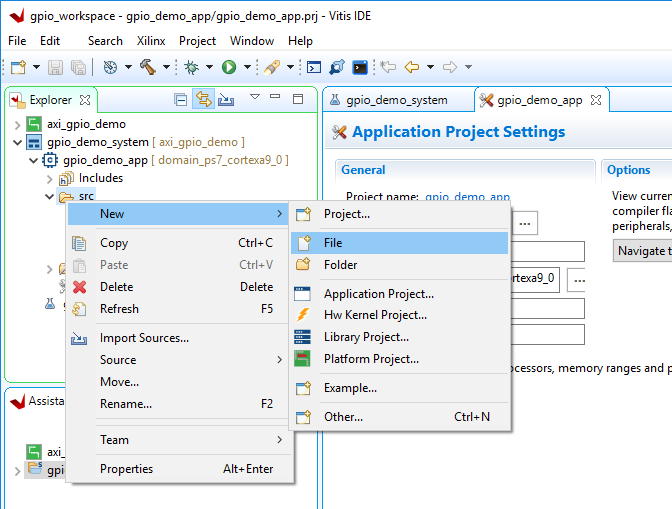Toggle Link with Editor in Explorer
Image resolution: width=672 pixels, height=509 pixels.
[x=203, y=99]
